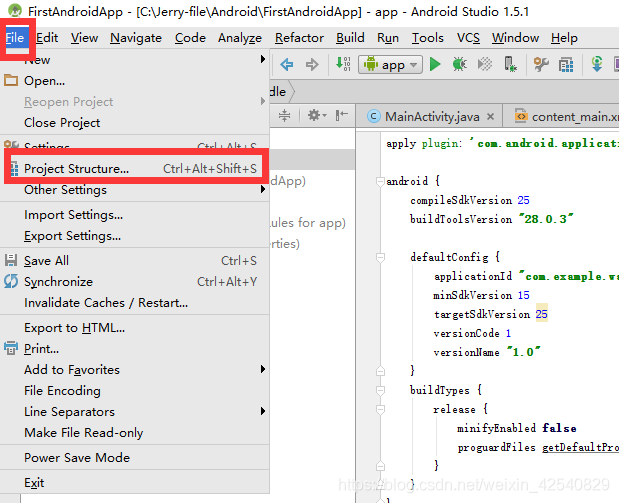Click the minSdkVersion 15 value
The image size is (619, 503).
pyautogui.click(x=523, y=295)
